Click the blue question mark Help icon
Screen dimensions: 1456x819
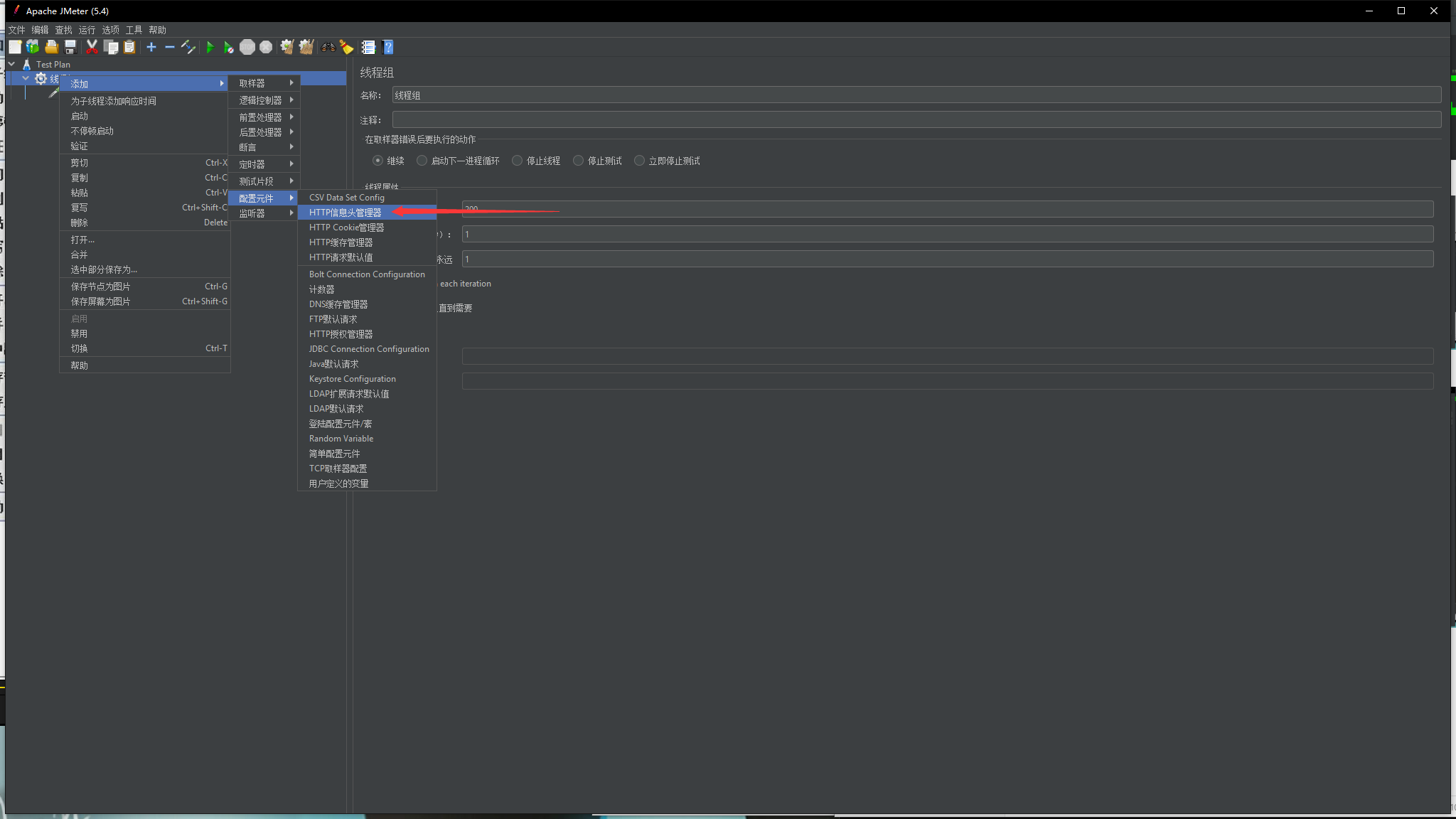tap(388, 48)
